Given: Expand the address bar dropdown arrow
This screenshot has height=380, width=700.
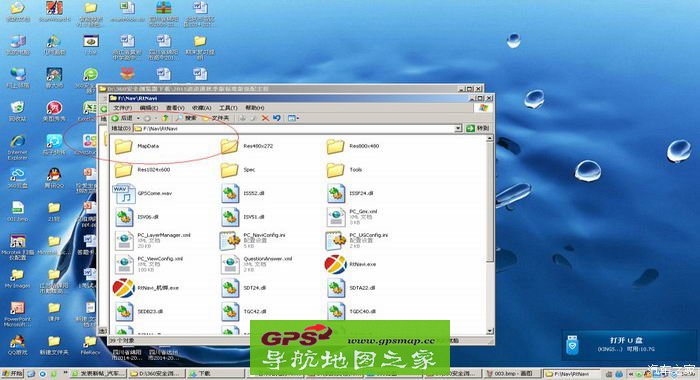Looking at the screenshot, I should click(458, 129).
